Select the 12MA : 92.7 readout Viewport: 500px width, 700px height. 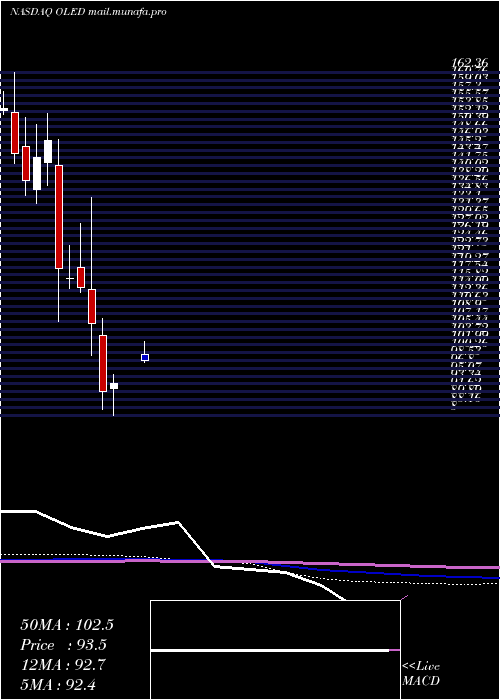pos(63,665)
